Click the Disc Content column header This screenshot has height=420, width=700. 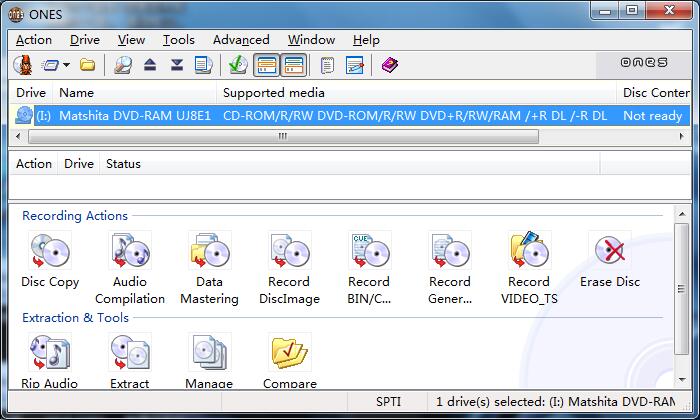(654, 93)
